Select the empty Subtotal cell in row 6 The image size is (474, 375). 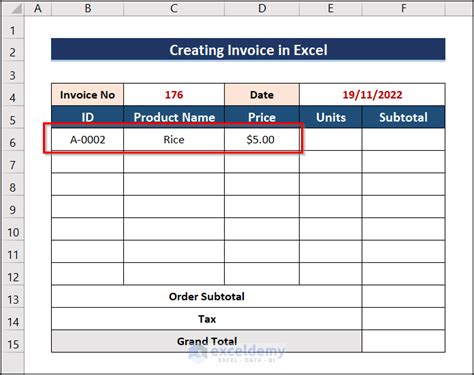(x=403, y=139)
